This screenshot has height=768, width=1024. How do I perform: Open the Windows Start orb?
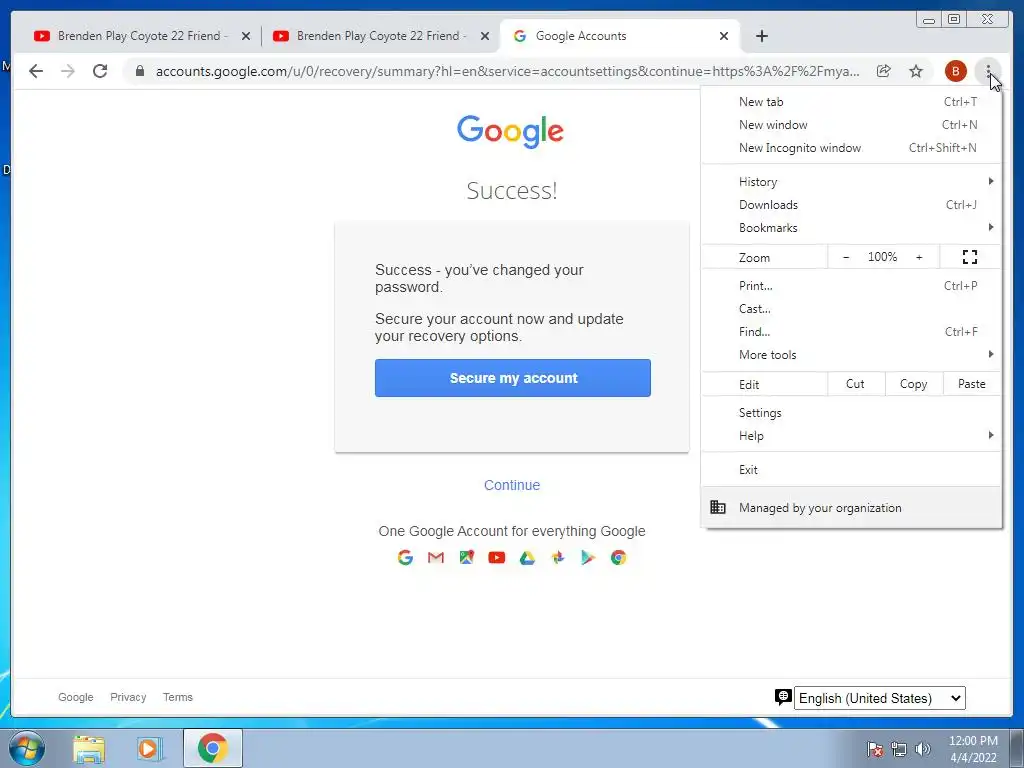point(27,748)
